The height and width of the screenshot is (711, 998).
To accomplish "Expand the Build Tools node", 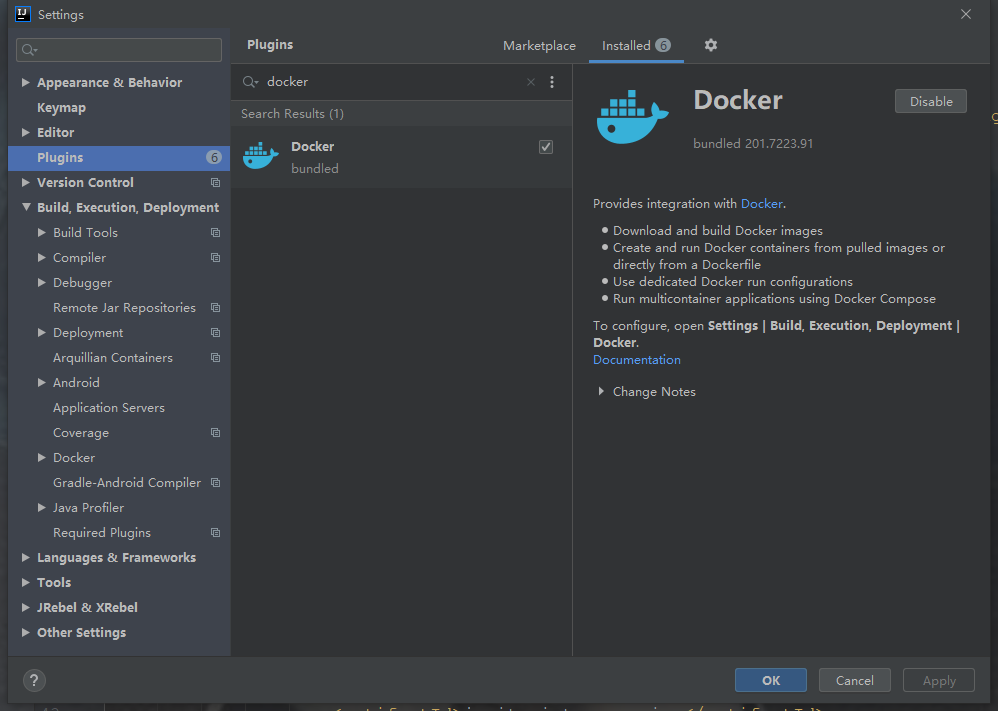I will (41, 232).
